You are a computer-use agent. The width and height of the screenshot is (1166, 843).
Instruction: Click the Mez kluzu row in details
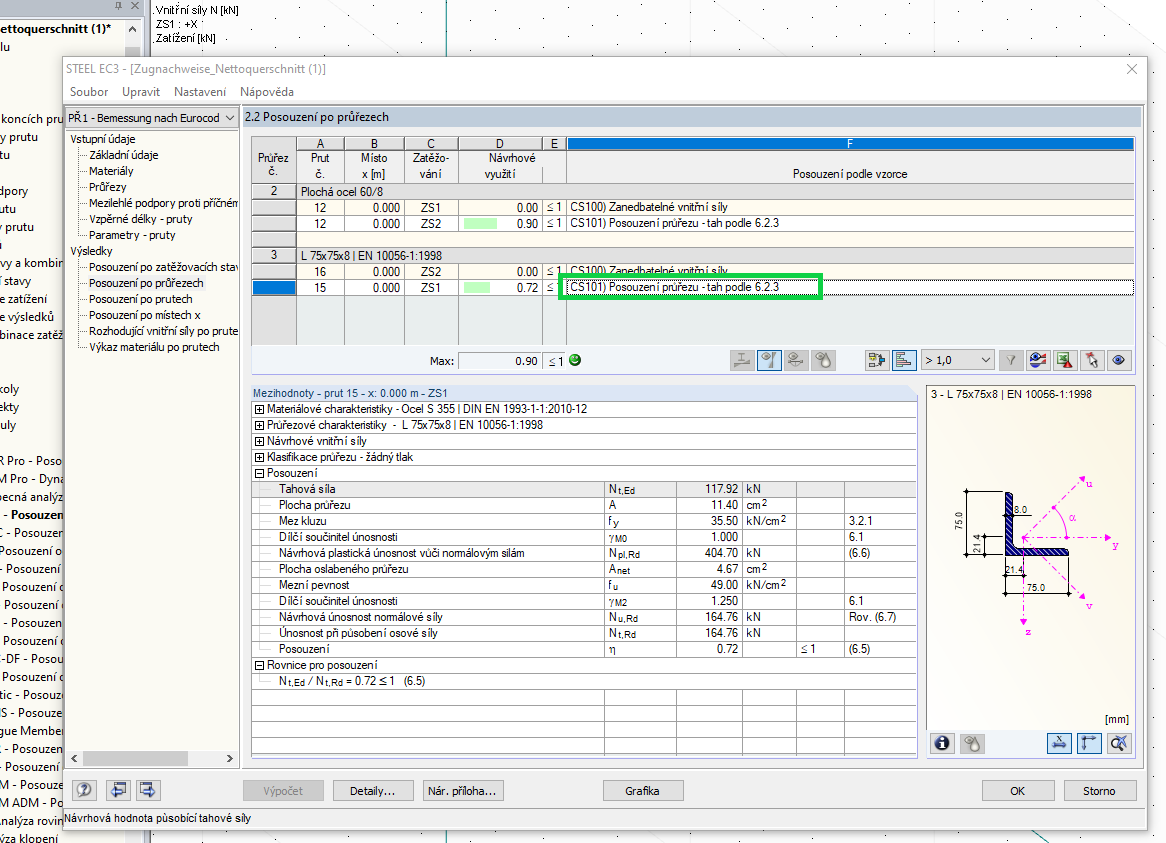coord(584,521)
